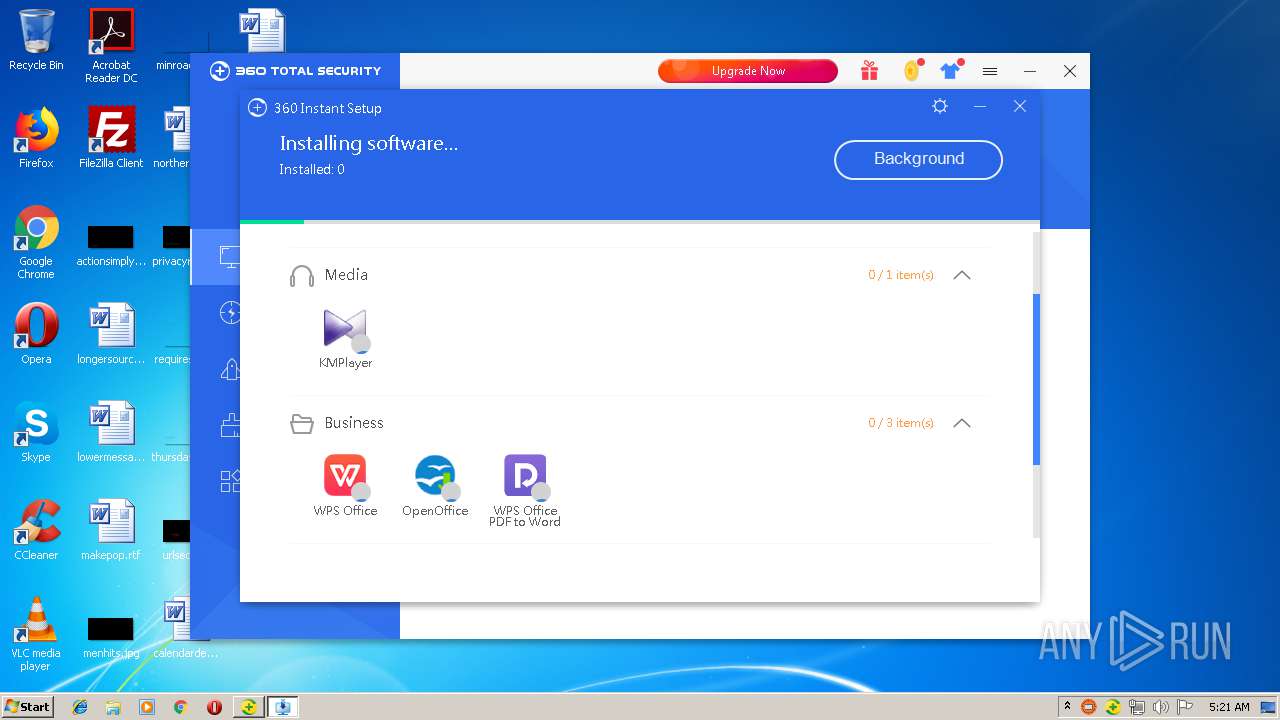Click the '0 / 1 item(s)' Media count
Image resolution: width=1280 pixels, height=720 pixels.
tap(901, 275)
